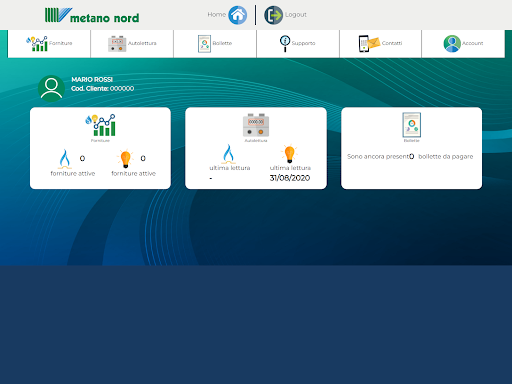
Task: Click the blue Home house icon
Action: click(x=238, y=15)
